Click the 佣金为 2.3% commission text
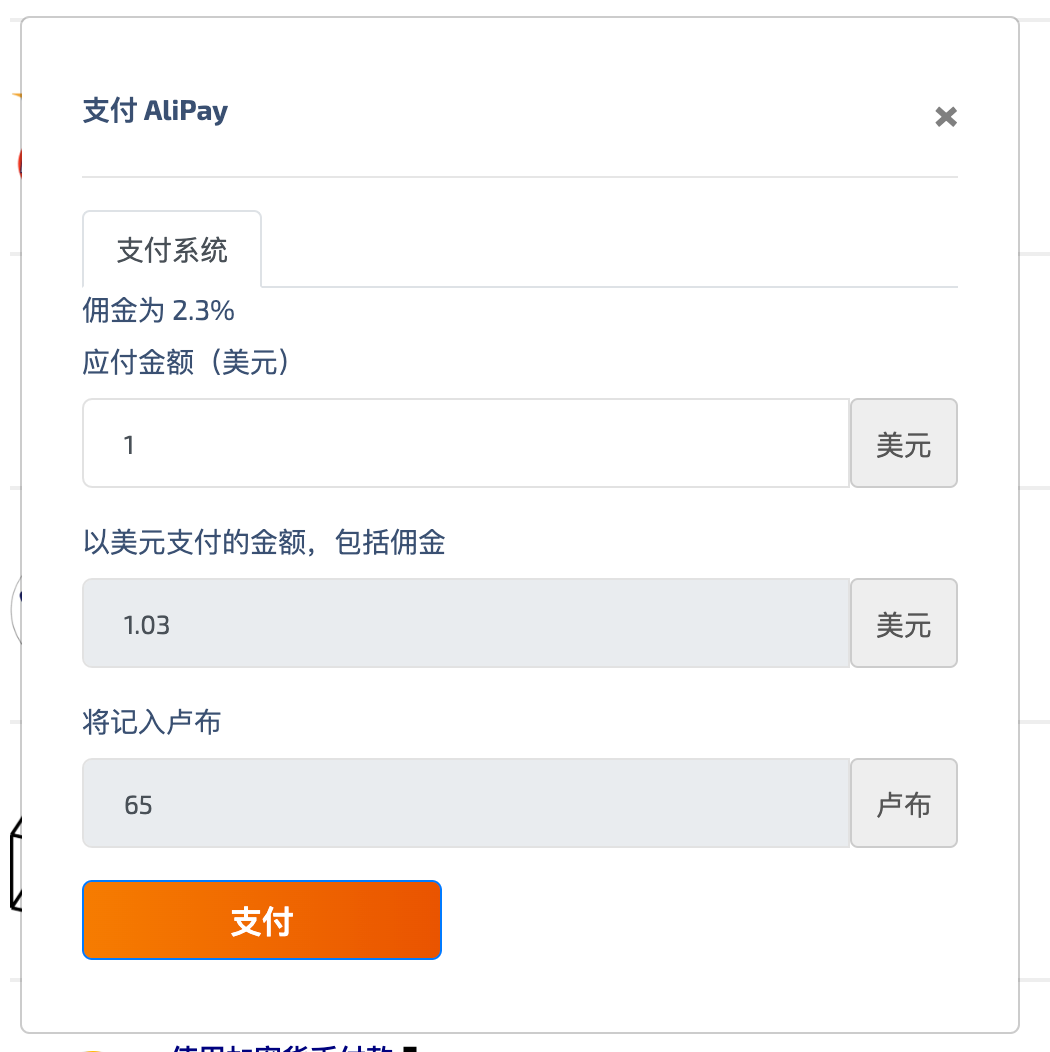This screenshot has height=1052, width=1050. pyautogui.click(x=158, y=311)
